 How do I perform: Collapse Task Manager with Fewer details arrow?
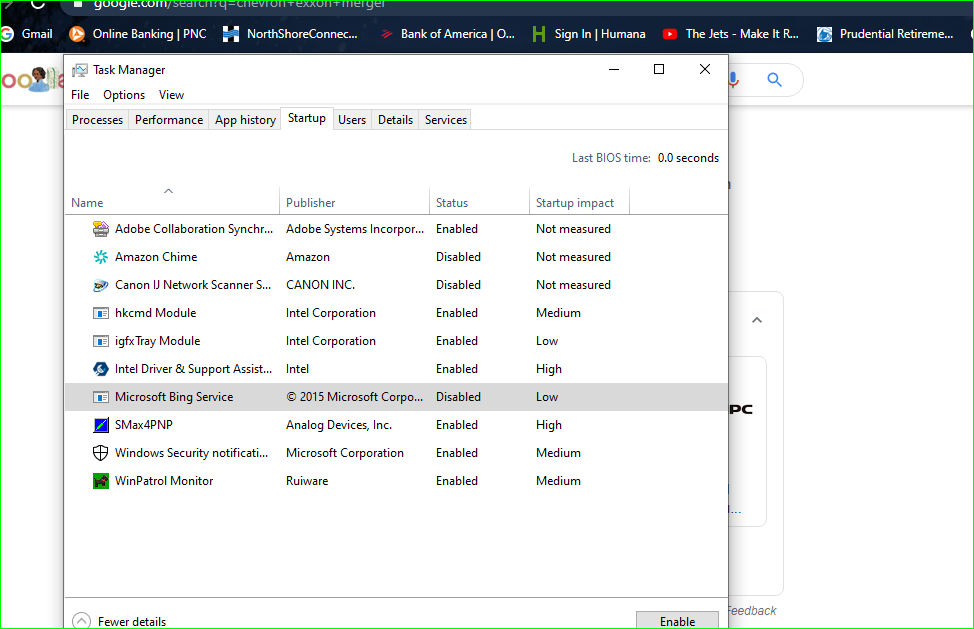(x=81, y=621)
